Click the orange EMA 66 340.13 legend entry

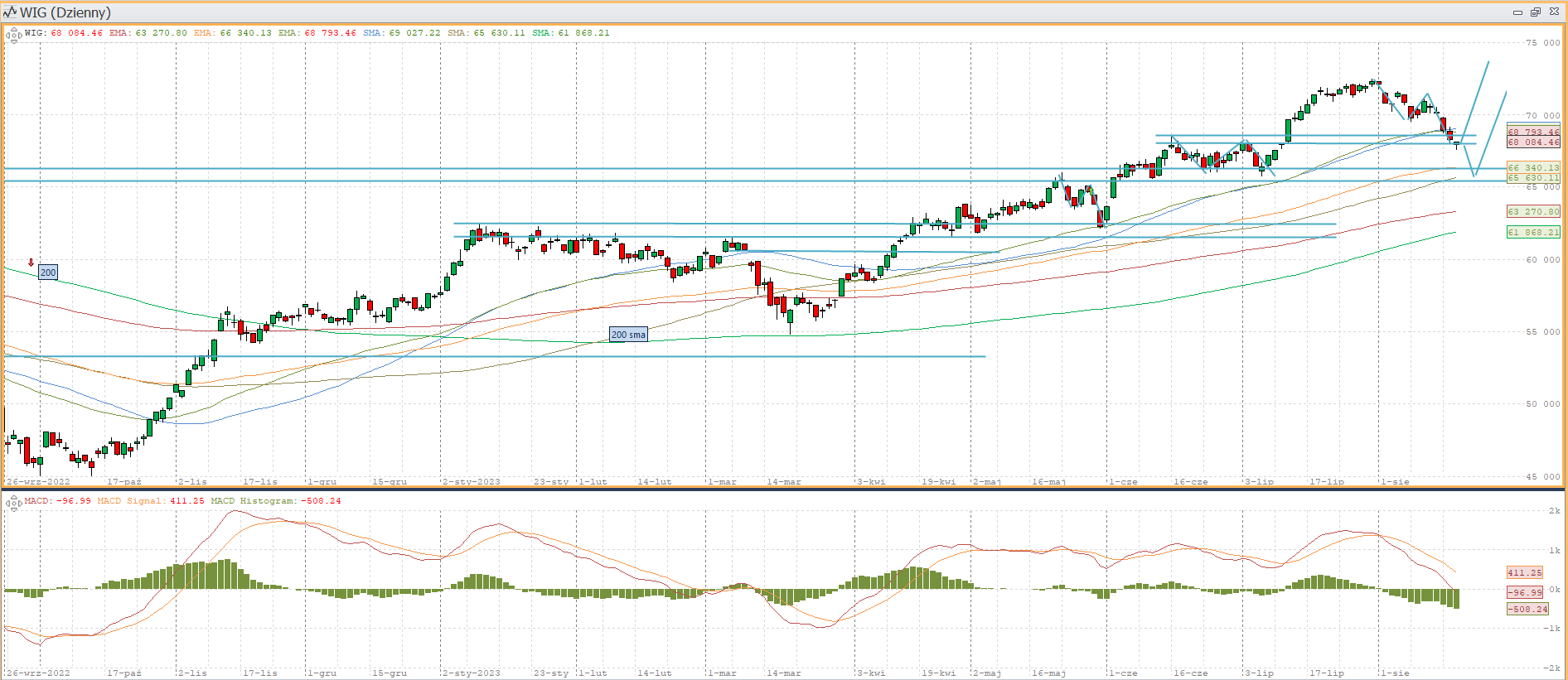[x=232, y=33]
